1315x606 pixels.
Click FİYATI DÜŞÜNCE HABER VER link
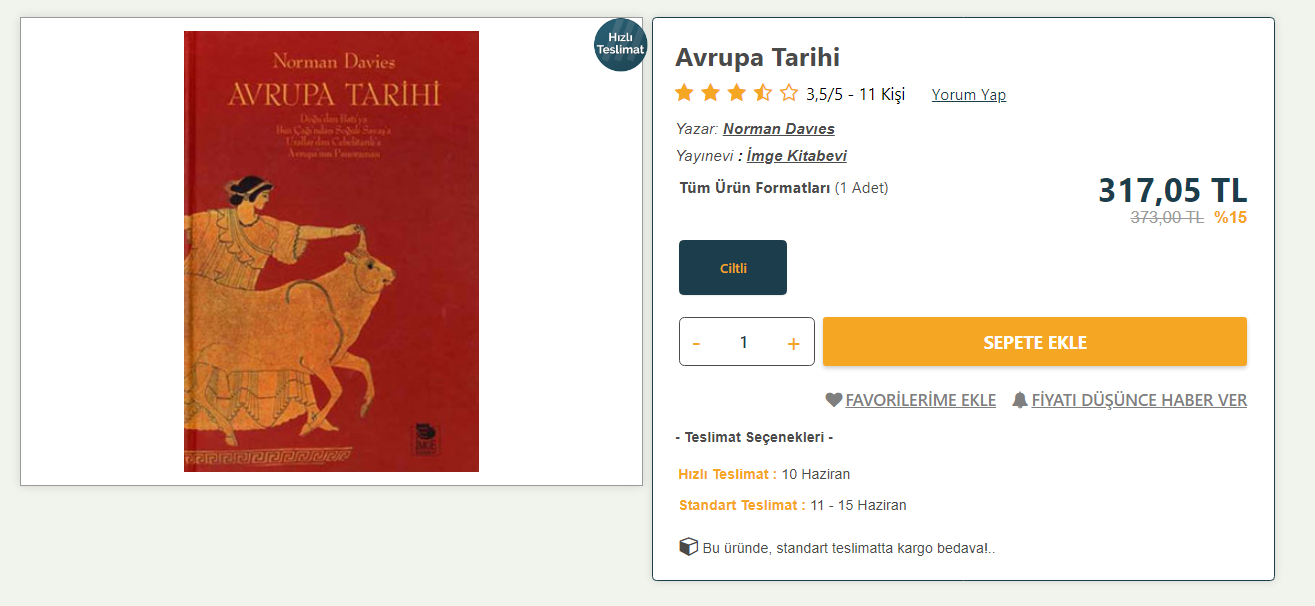tap(1139, 400)
